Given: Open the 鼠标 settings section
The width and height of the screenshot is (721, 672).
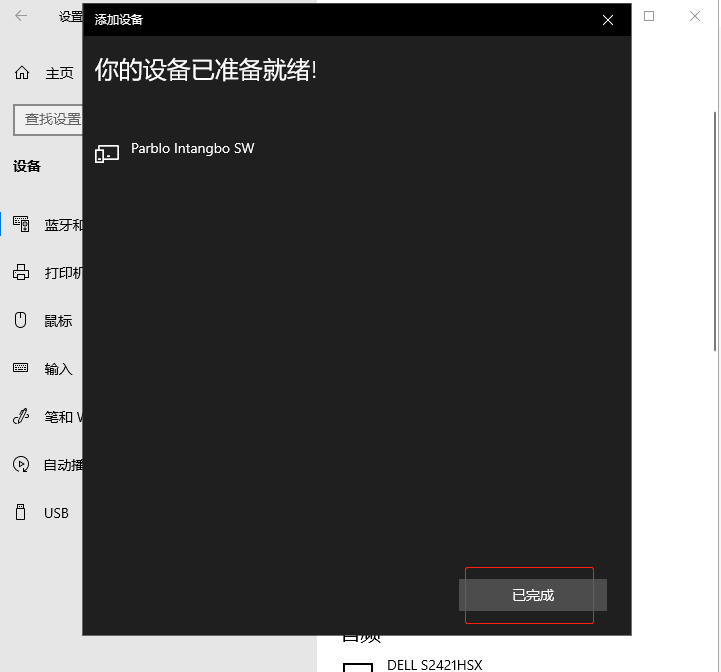Looking at the screenshot, I should (58, 321).
